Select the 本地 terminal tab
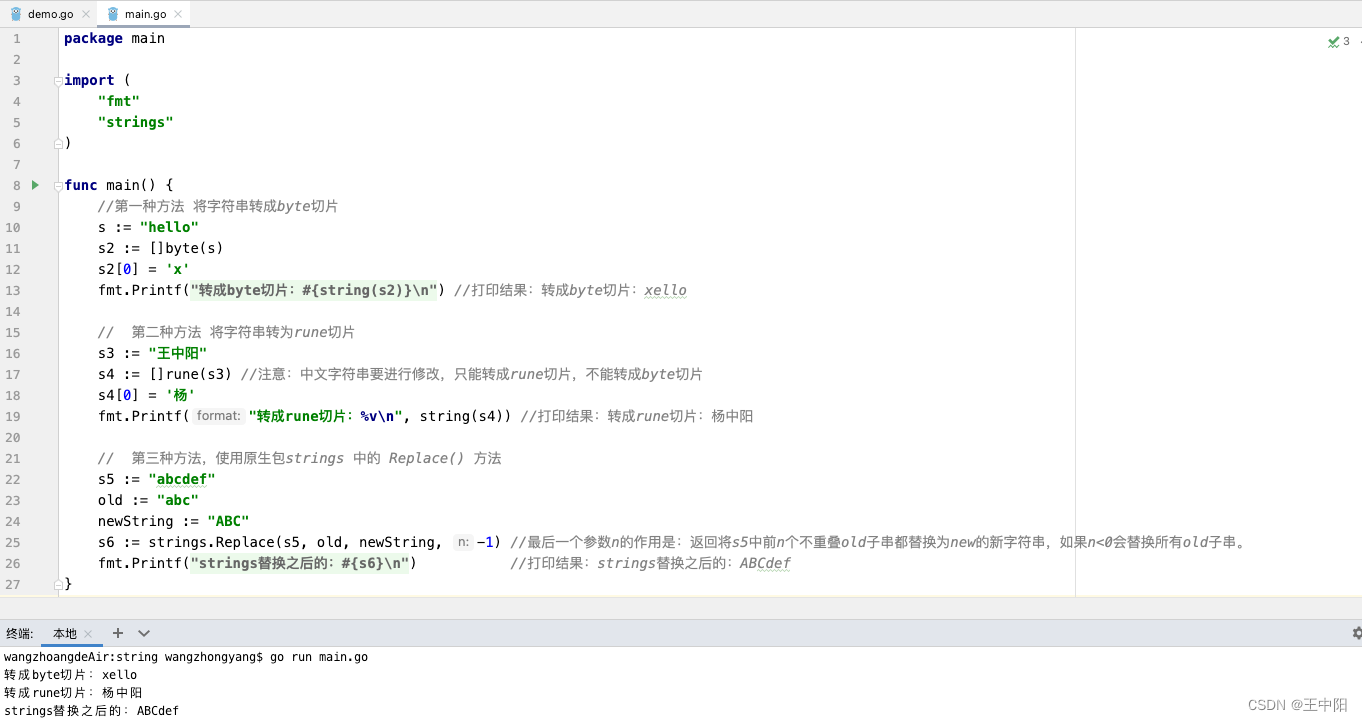The image size is (1362, 721). click(x=65, y=633)
